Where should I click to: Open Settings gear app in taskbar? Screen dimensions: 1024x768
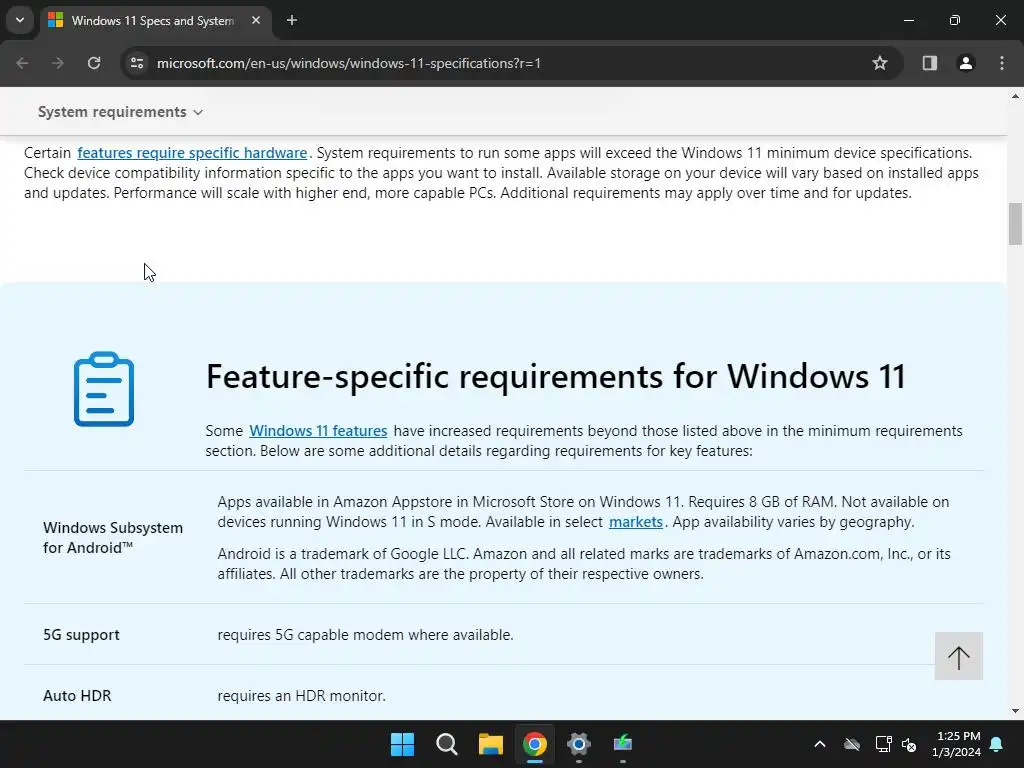coord(579,744)
